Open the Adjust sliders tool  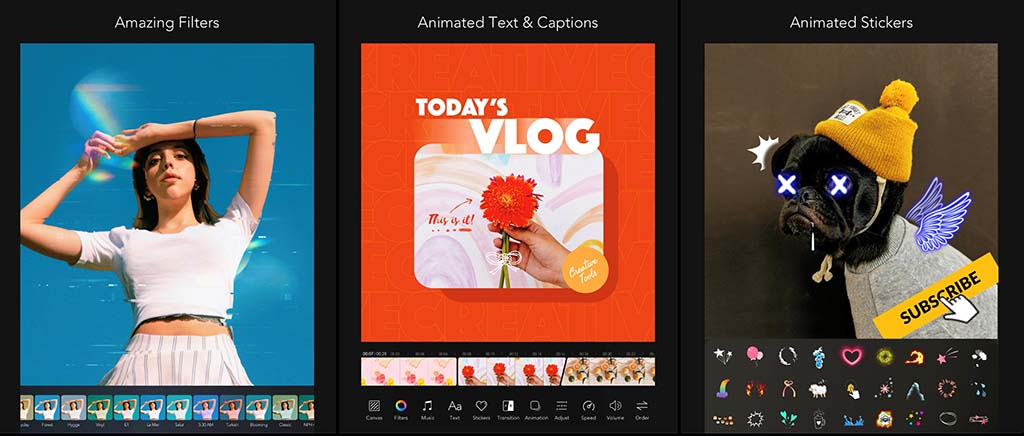pyautogui.click(x=562, y=409)
